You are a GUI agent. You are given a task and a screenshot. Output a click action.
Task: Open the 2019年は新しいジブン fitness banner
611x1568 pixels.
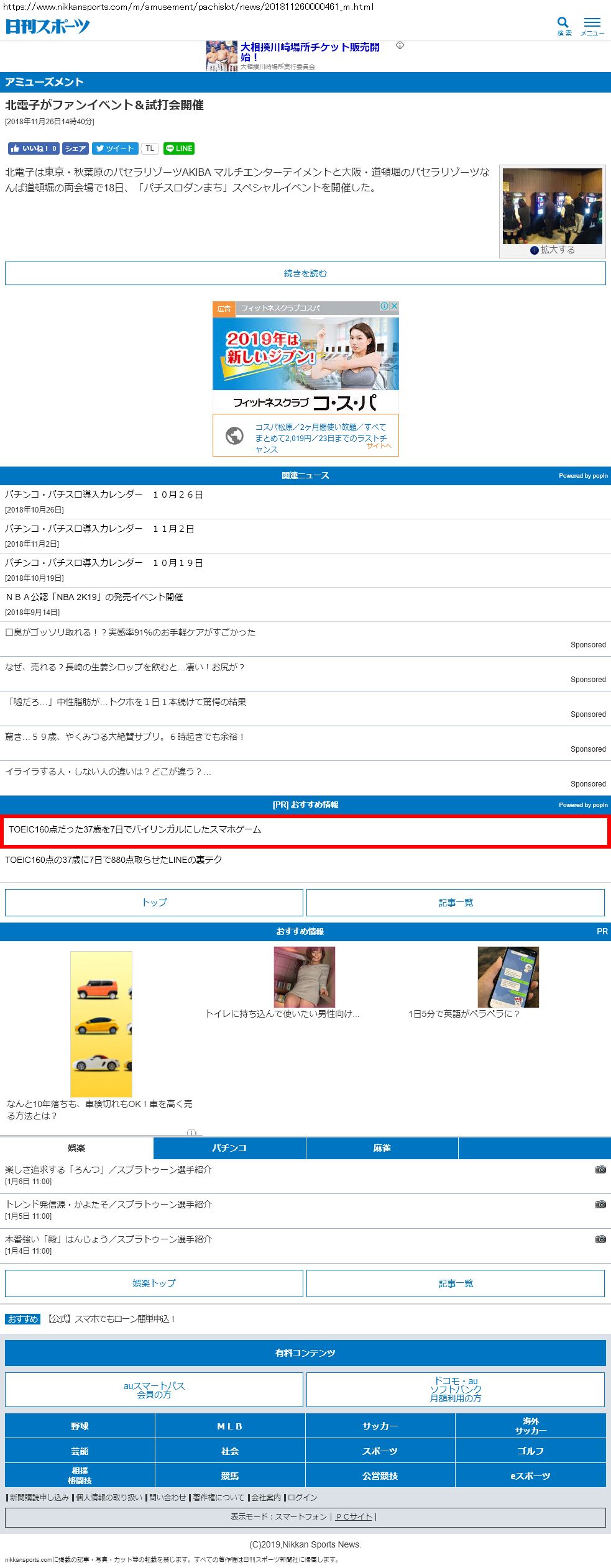pyautogui.click(x=306, y=353)
